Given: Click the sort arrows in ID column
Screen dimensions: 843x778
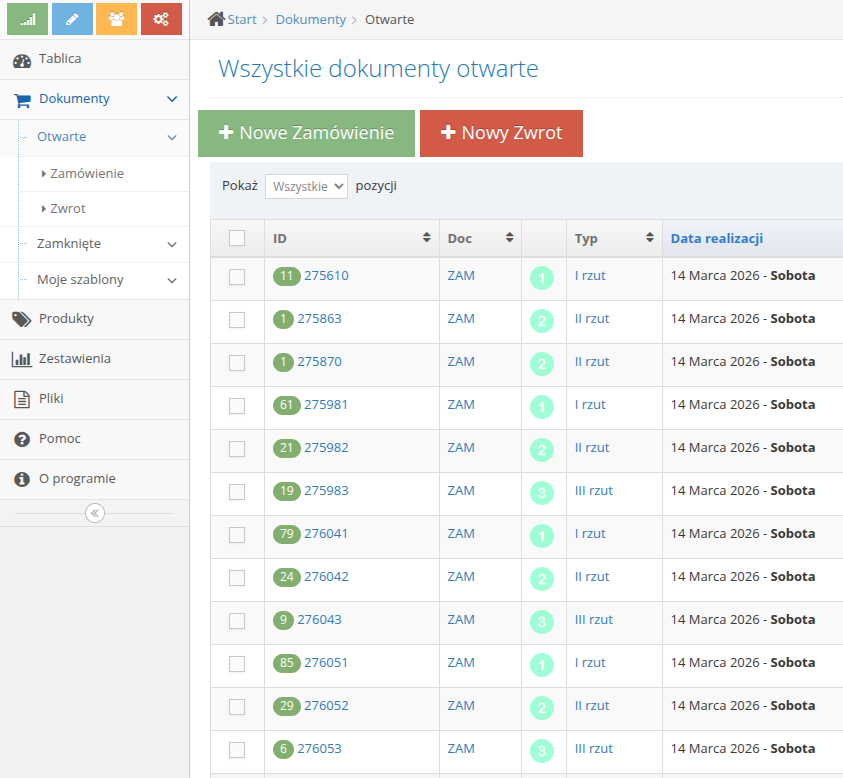Looking at the screenshot, I should 427,238.
